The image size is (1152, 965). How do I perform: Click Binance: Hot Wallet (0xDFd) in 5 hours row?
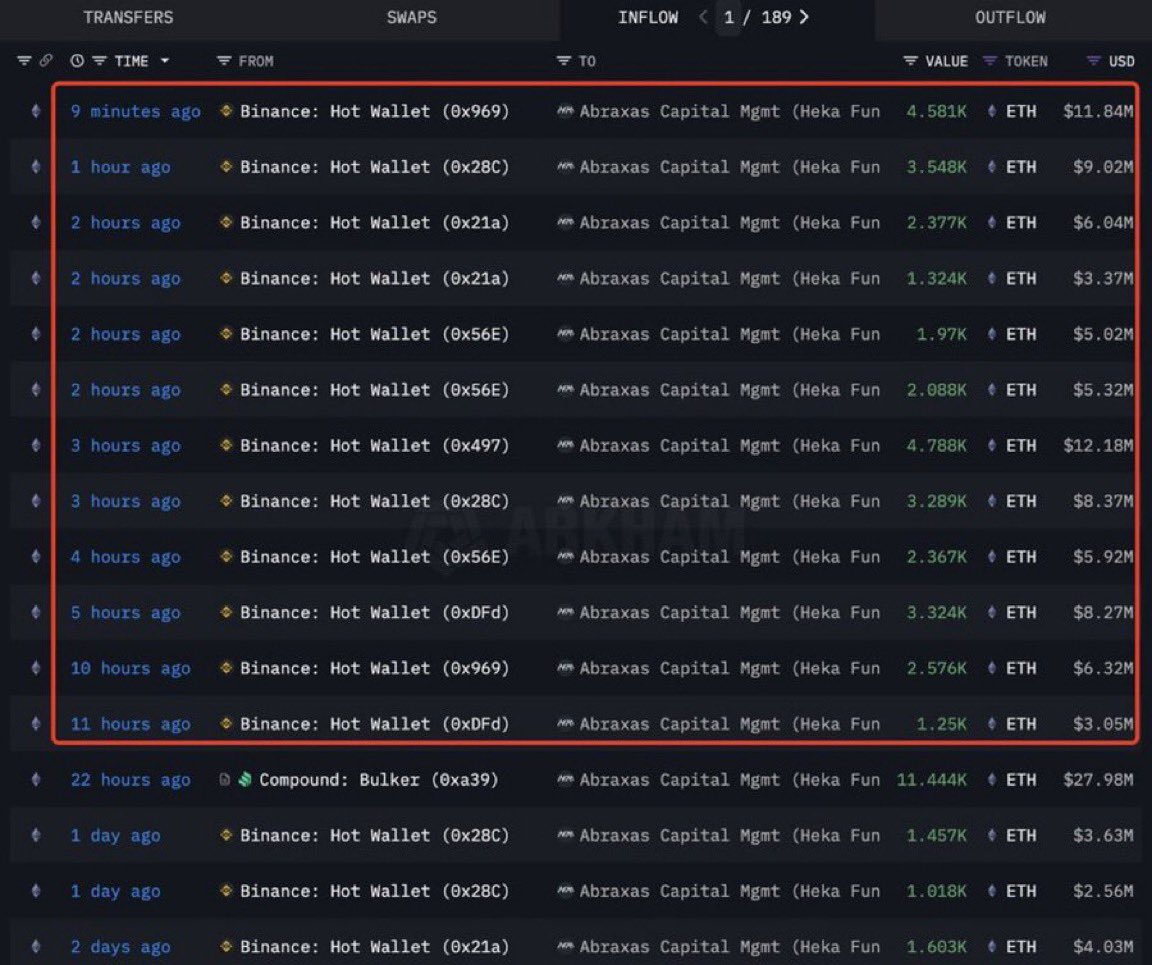[374, 613]
